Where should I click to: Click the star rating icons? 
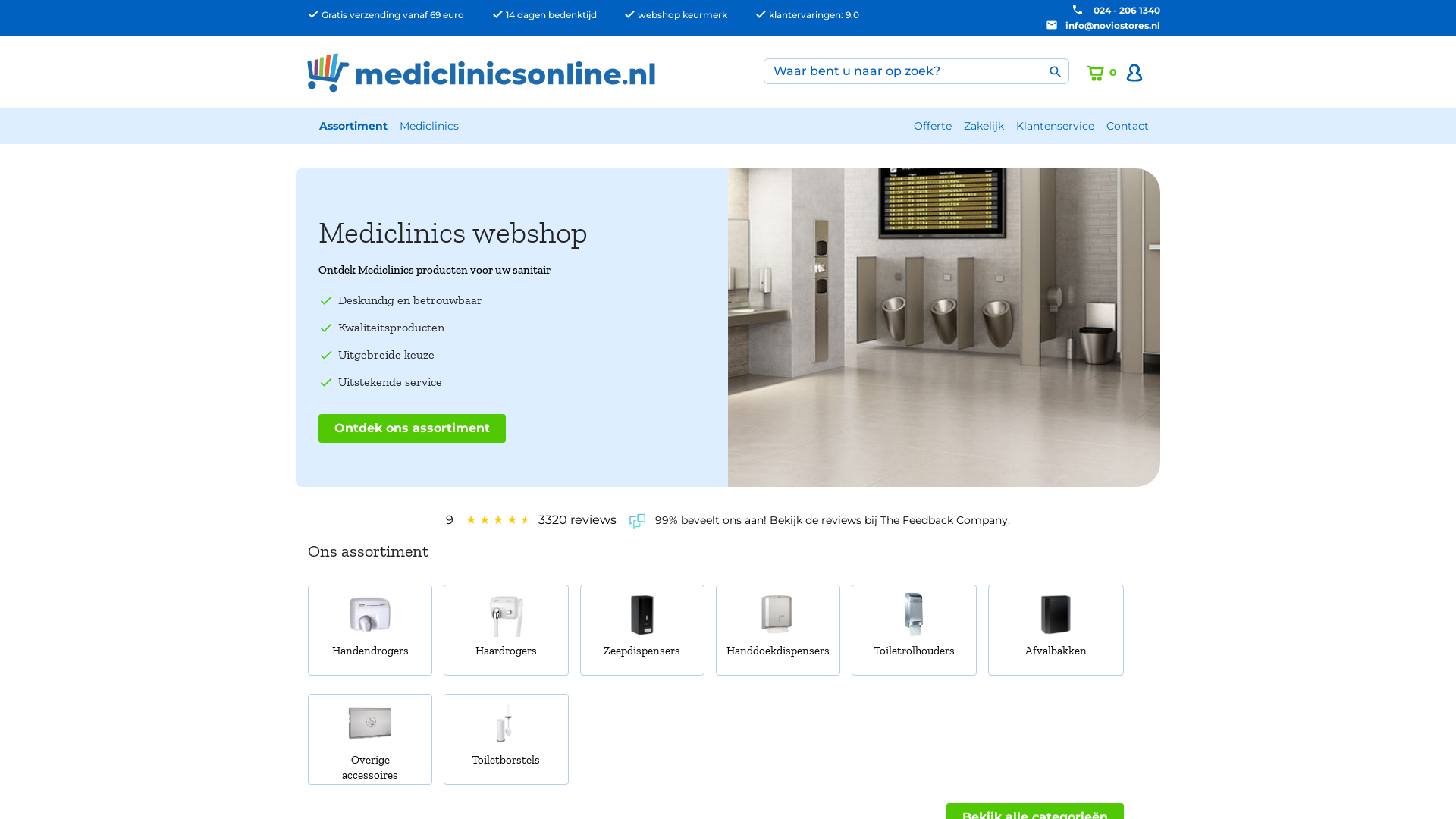[x=497, y=520]
